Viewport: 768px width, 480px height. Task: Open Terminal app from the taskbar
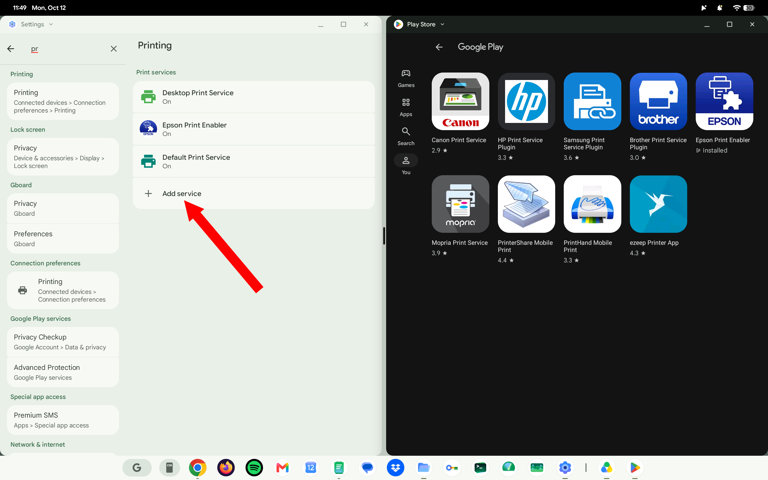tap(480, 468)
